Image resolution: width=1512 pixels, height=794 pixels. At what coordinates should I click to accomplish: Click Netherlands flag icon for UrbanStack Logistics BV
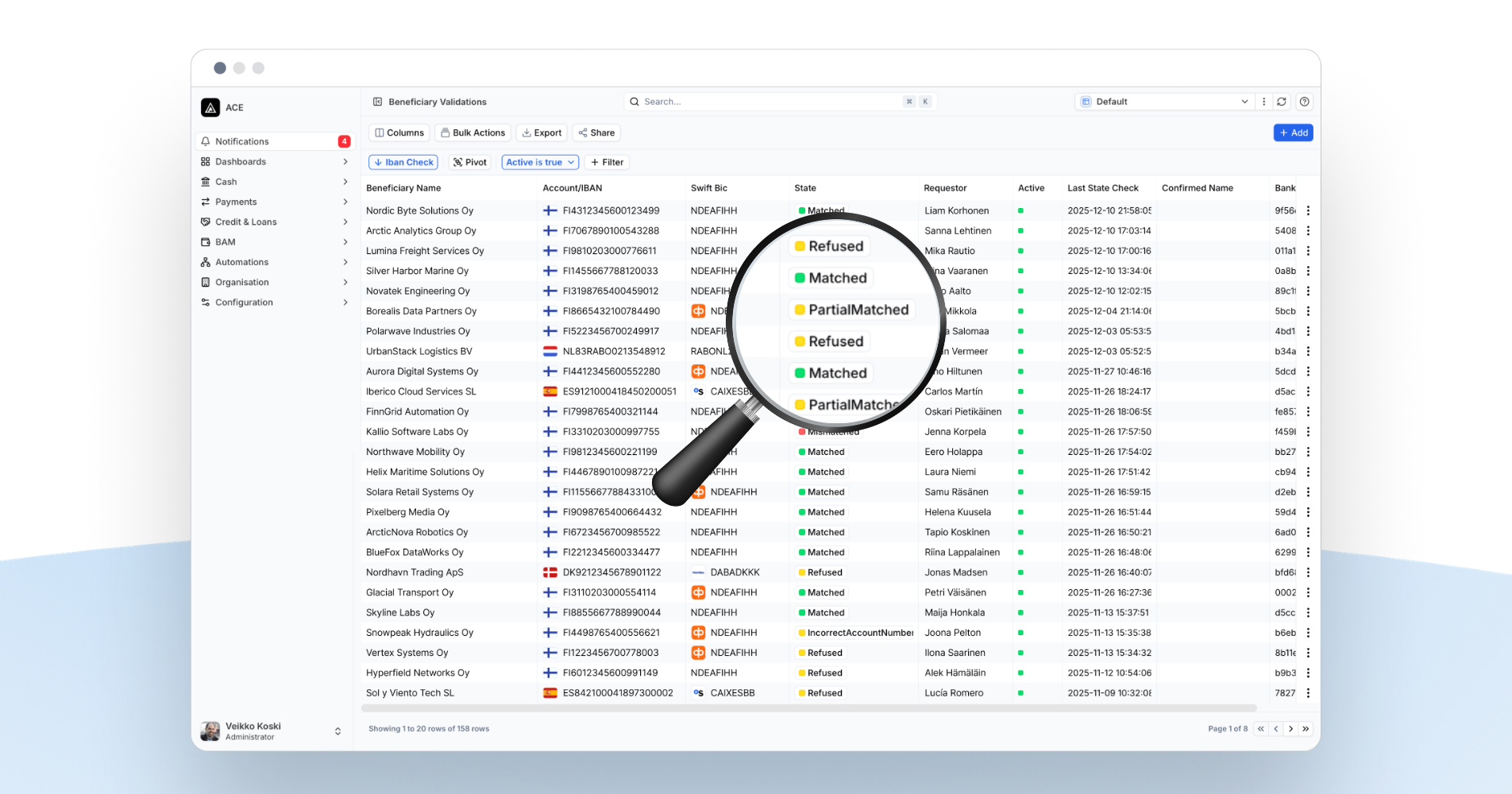tap(550, 352)
